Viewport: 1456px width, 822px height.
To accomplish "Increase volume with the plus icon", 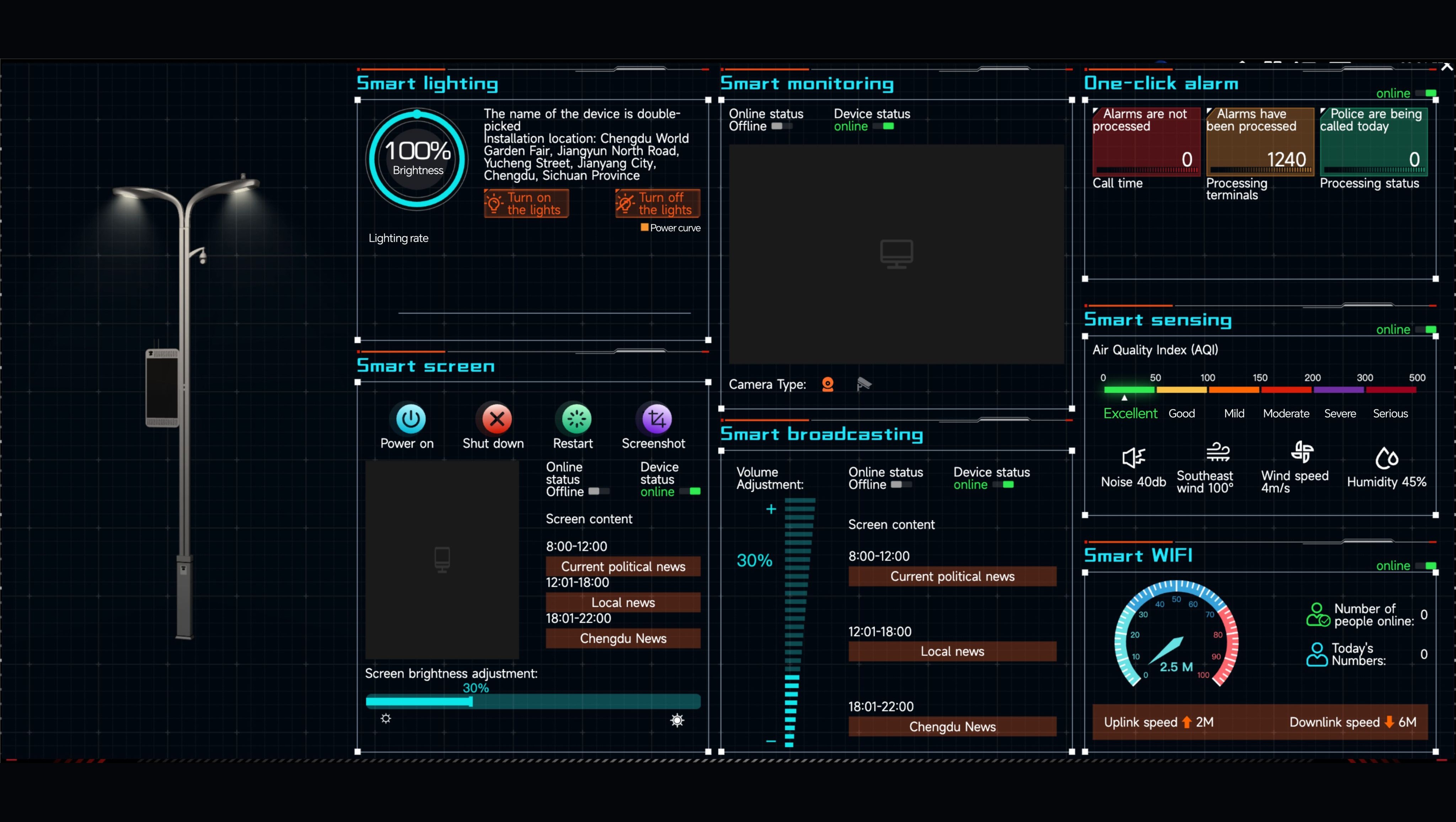I will (771, 509).
